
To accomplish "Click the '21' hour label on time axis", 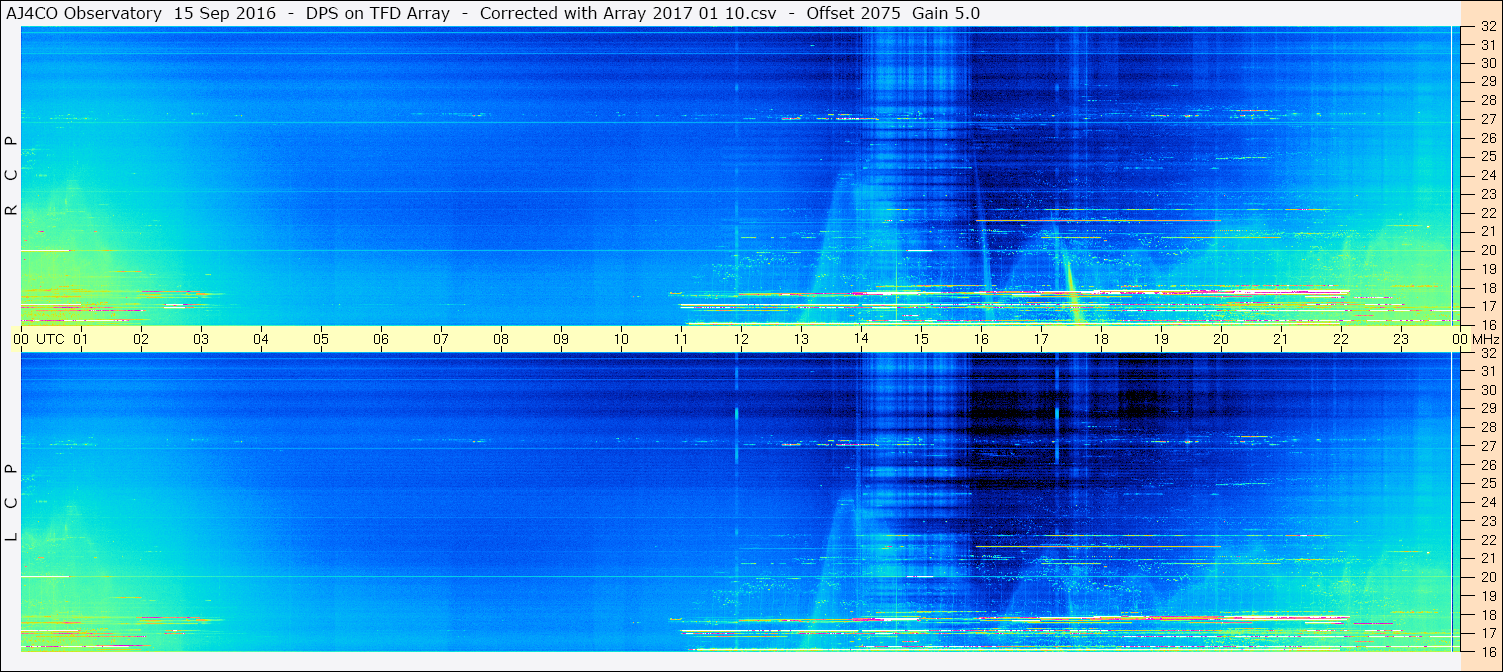I will click(1281, 339).
